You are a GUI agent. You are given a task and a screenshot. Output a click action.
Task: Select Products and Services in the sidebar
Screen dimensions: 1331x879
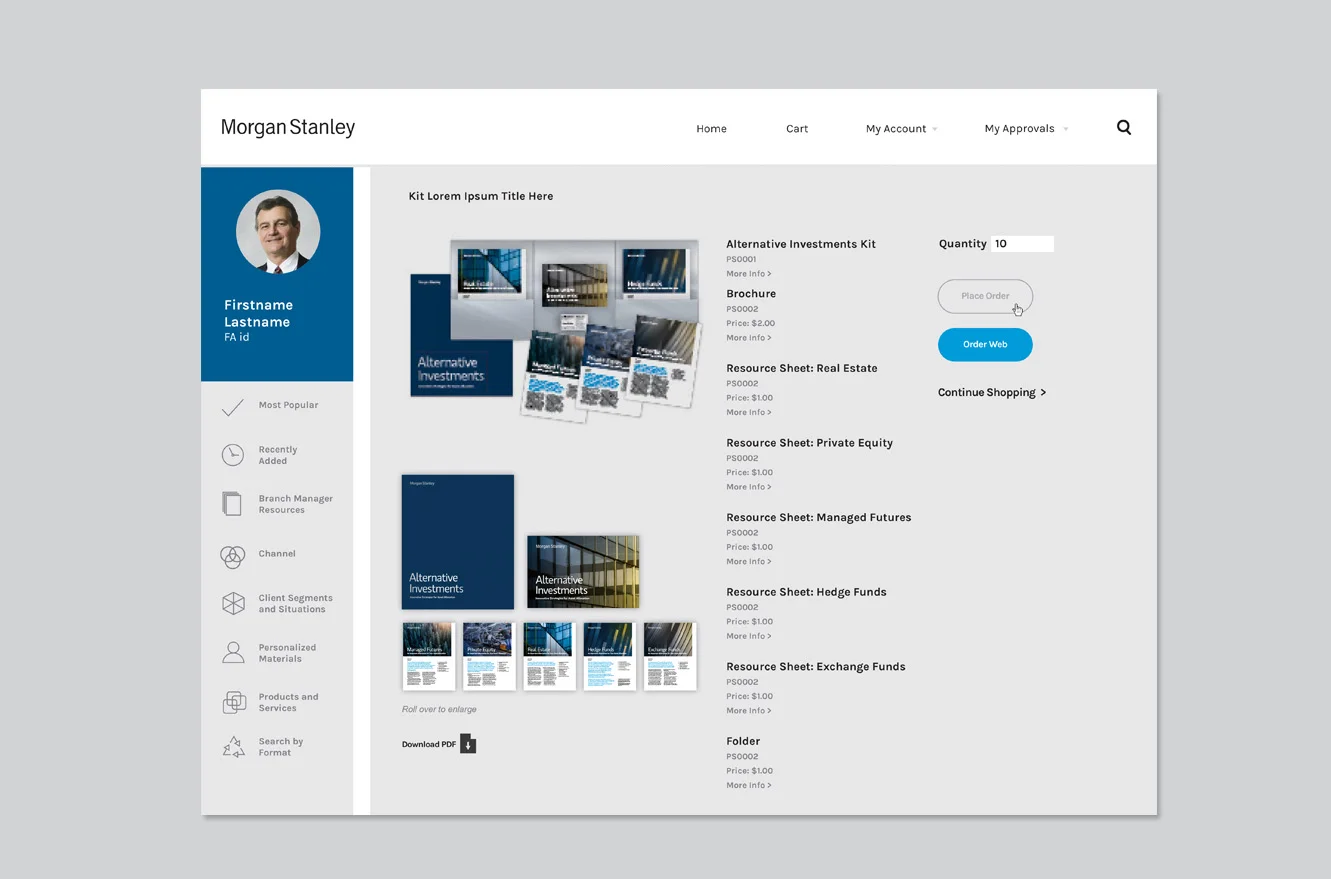click(x=288, y=703)
